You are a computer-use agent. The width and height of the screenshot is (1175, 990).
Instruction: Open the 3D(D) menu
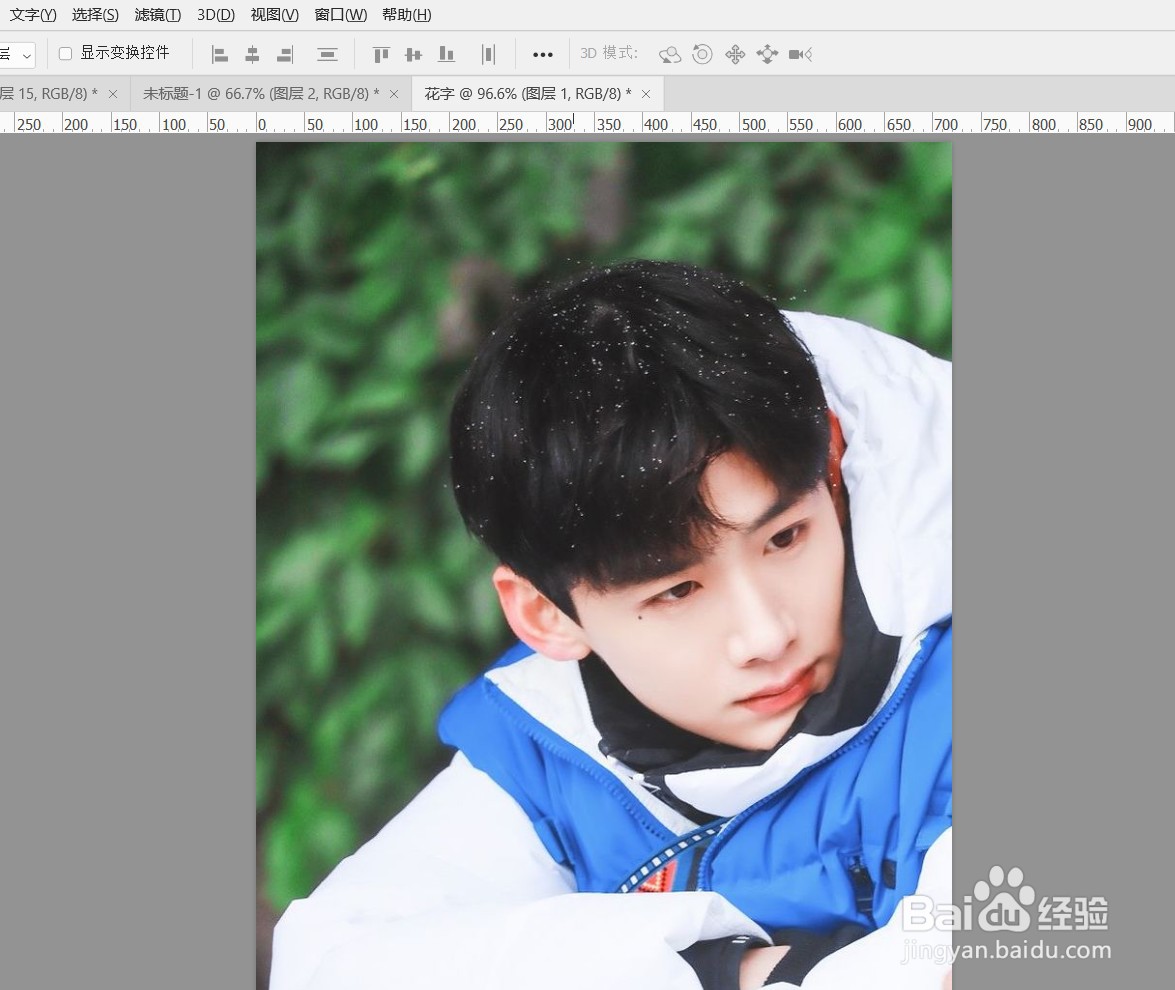coord(216,15)
